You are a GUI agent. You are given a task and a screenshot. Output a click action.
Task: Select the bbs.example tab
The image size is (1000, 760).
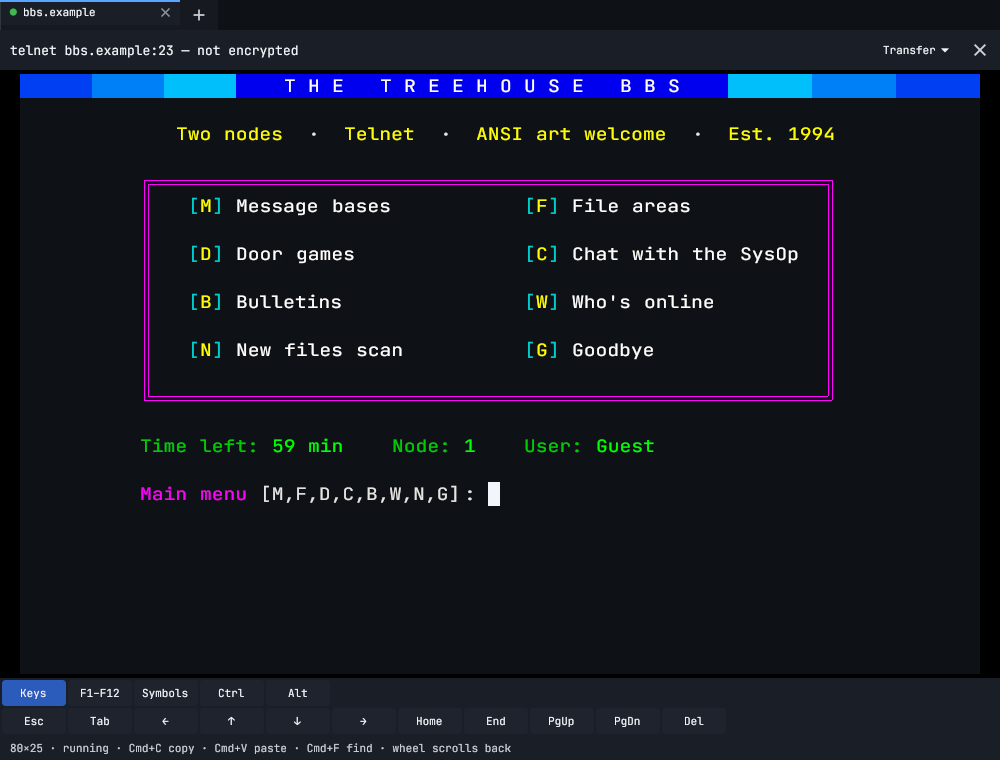pyautogui.click(x=90, y=13)
